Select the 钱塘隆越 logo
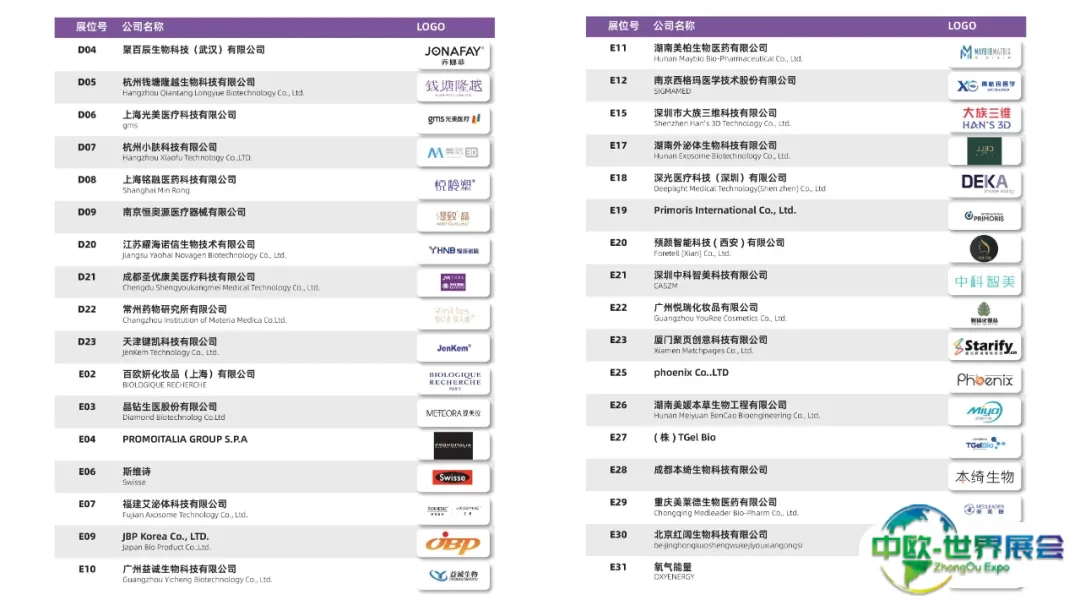Screen dimensions: 1080x600 (454, 87)
